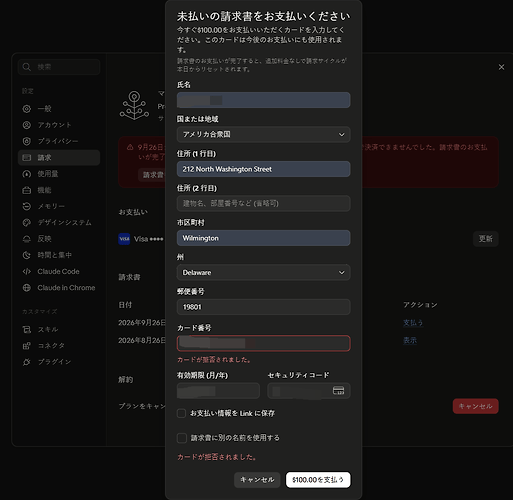Click the 市区町村 Wilmington field
The height and width of the screenshot is (500, 513).
coord(263,238)
